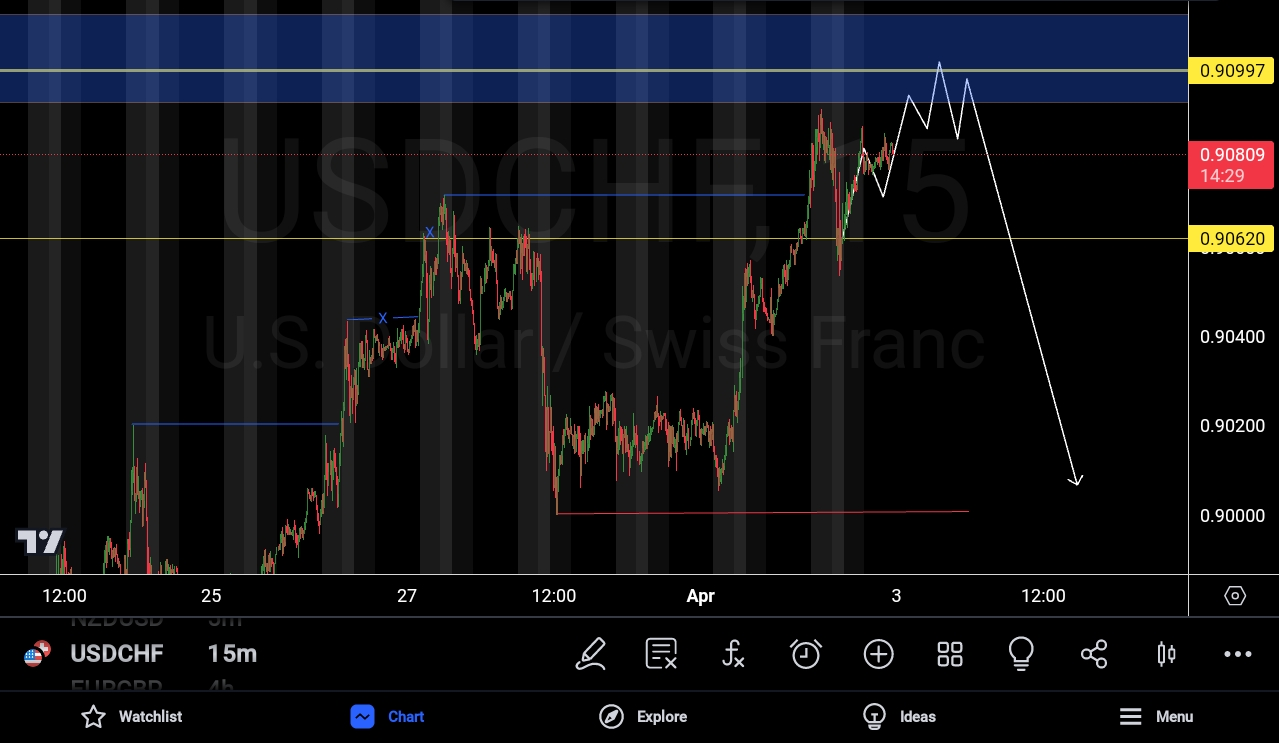Change chart type via candlestick icon
Screen dimensions: 1279x743
[1165, 654]
